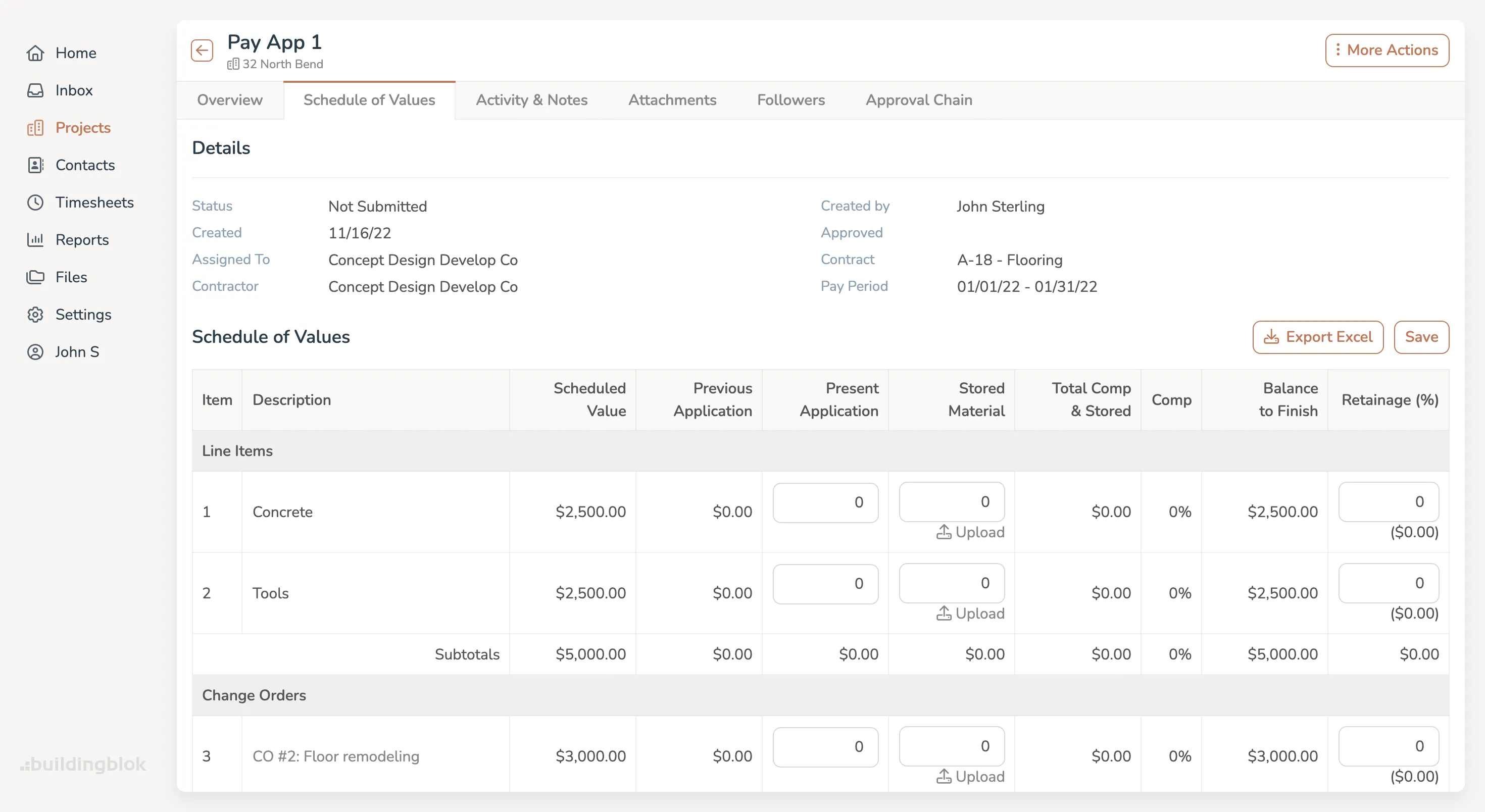Export the schedule to Excel

click(x=1318, y=336)
